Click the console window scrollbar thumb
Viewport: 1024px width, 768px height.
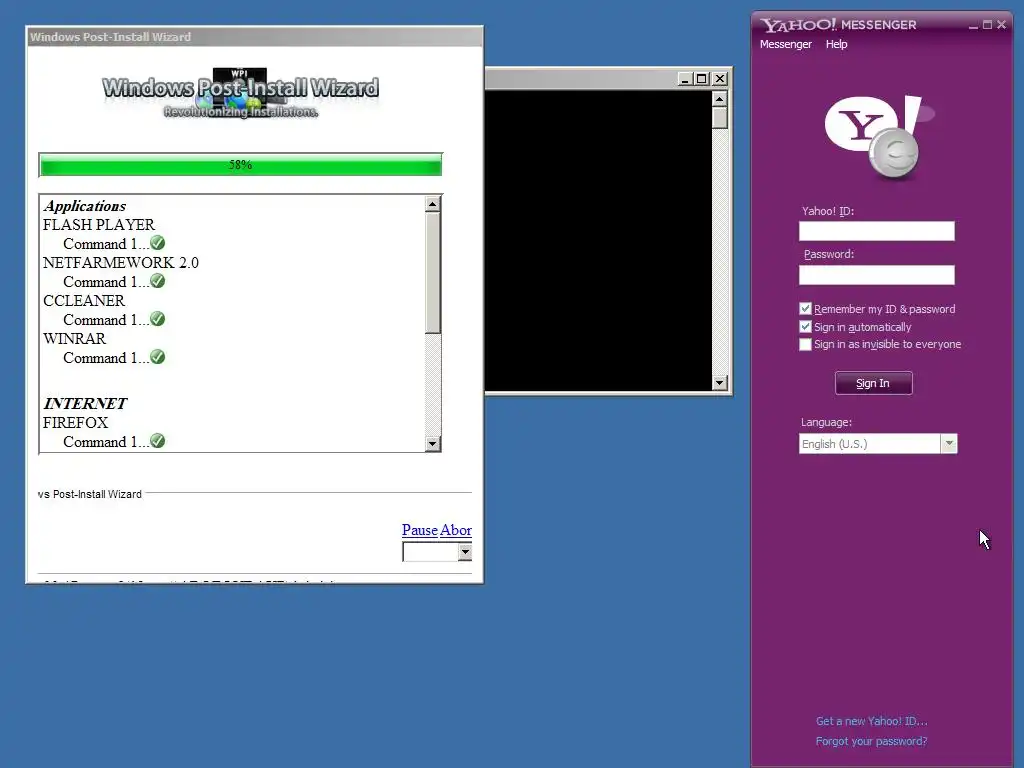coord(720,118)
